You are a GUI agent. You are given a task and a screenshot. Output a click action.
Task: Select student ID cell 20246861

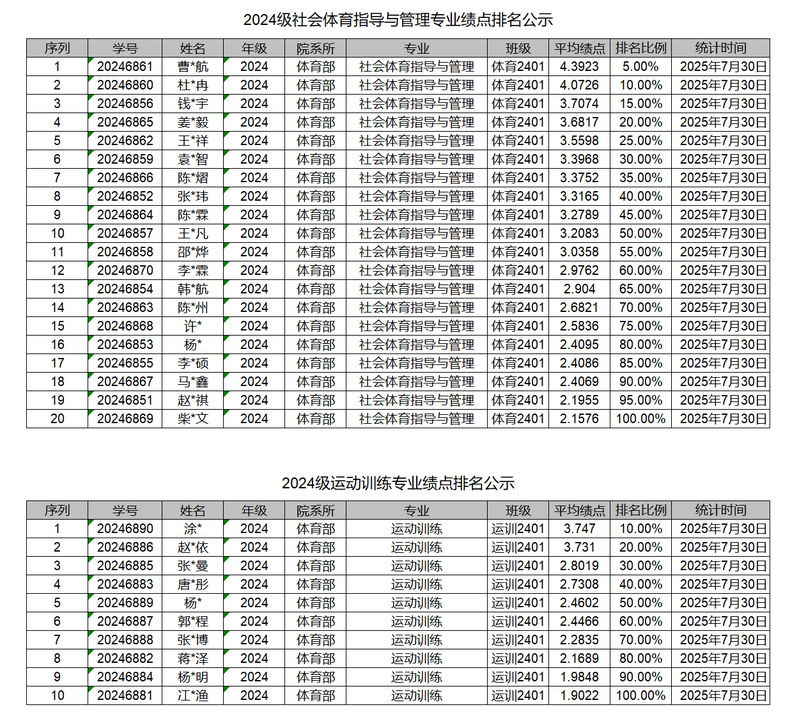point(125,67)
